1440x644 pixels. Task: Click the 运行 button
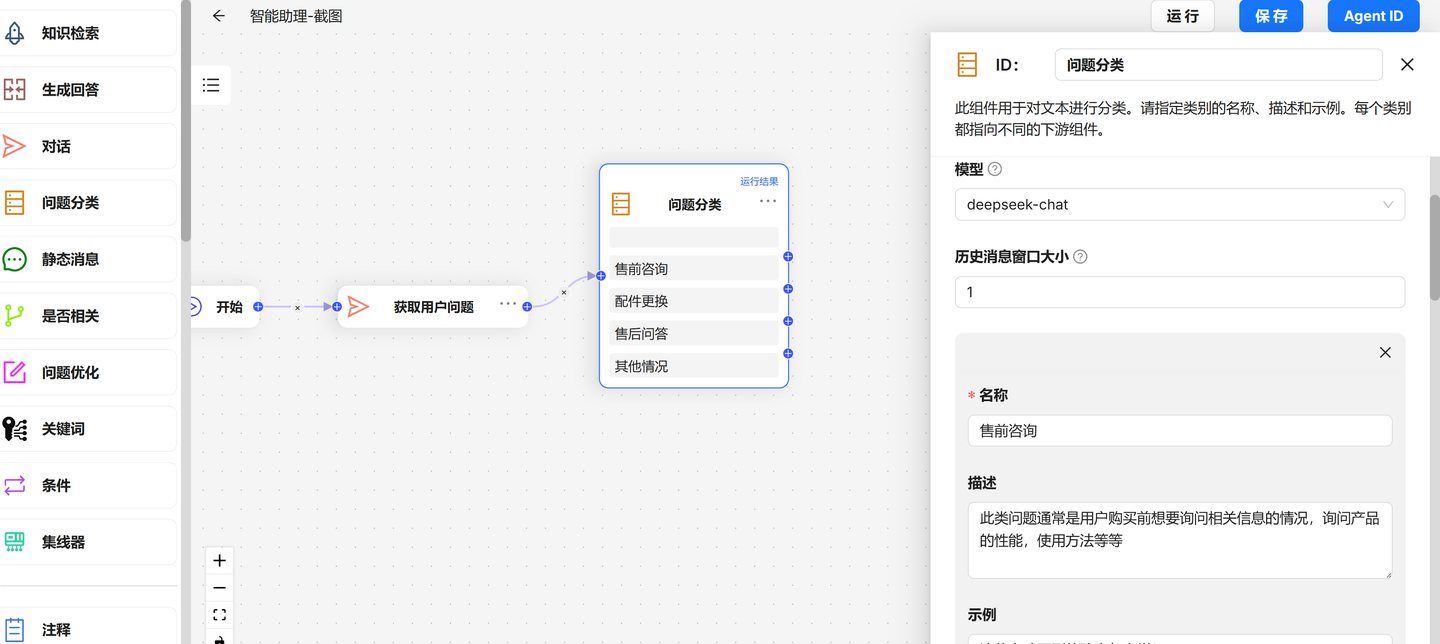1182,16
